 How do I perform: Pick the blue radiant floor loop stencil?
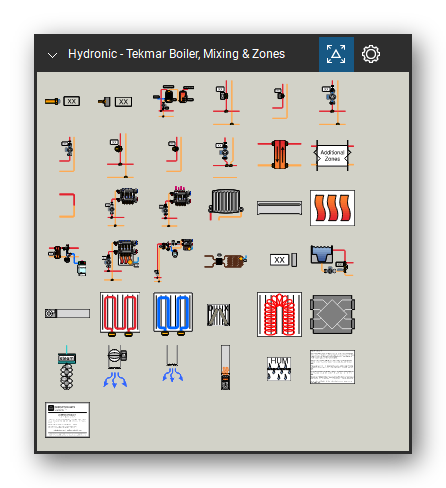pyautogui.click(x=173, y=313)
